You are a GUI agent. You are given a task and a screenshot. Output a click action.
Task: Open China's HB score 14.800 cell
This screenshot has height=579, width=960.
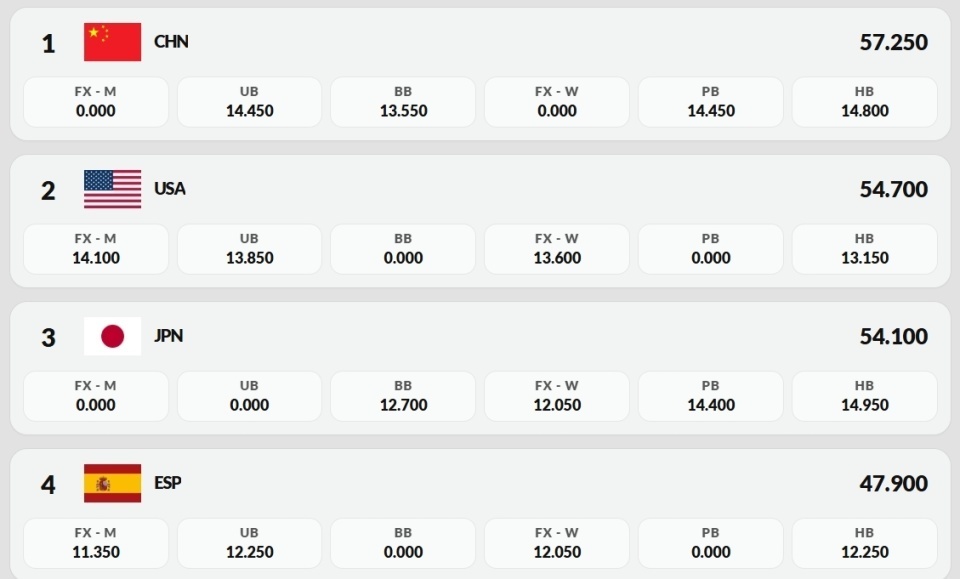[x=864, y=102]
